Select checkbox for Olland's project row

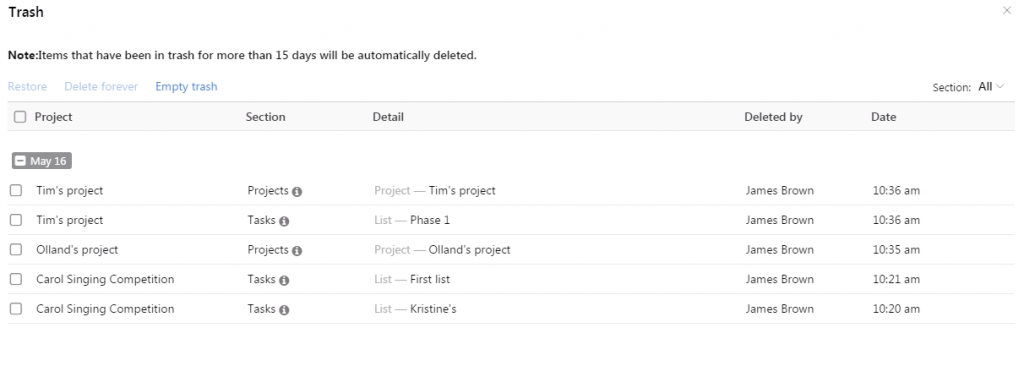(16, 250)
